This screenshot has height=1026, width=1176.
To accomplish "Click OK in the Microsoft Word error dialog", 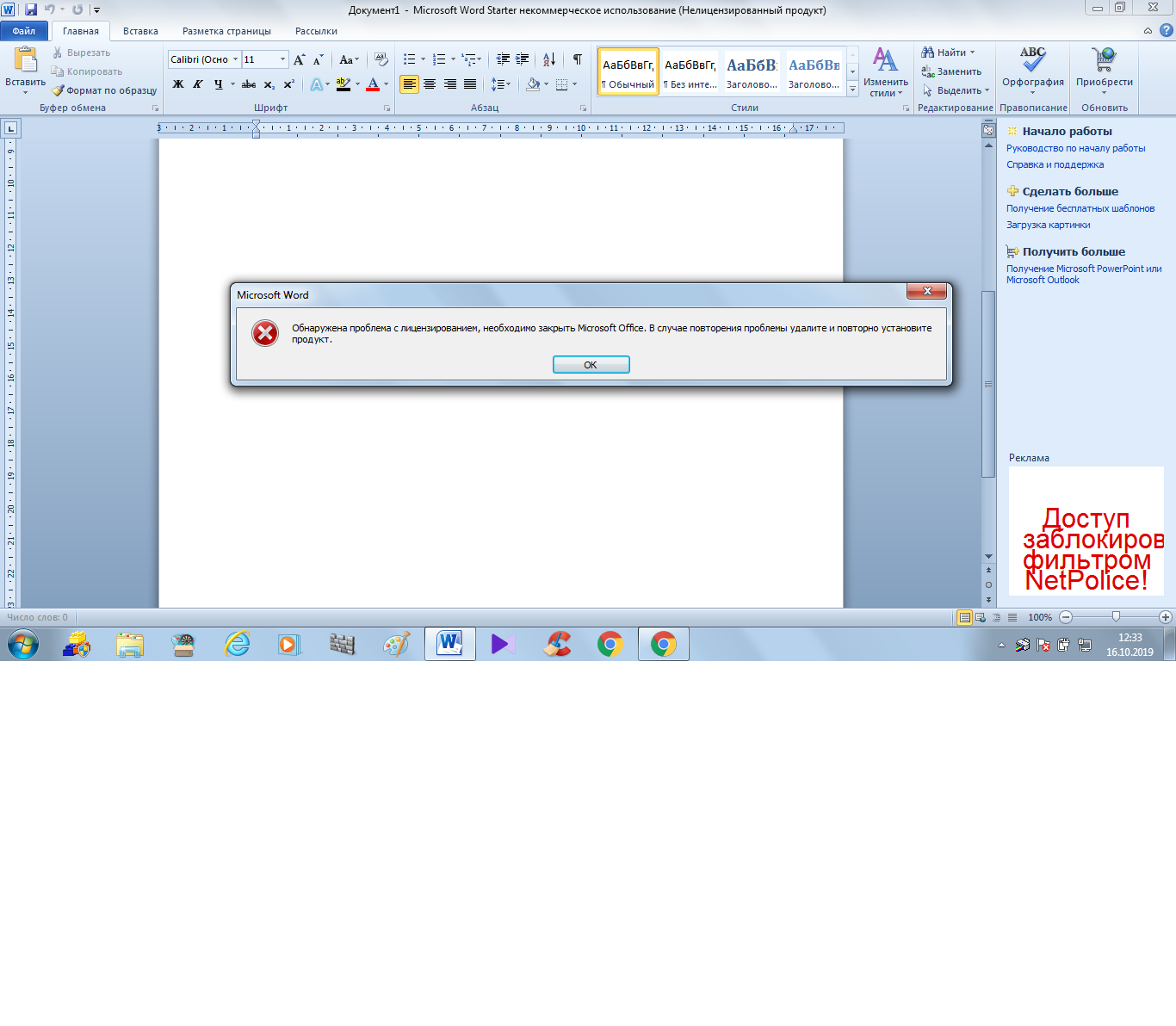I will (x=591, y=365).
